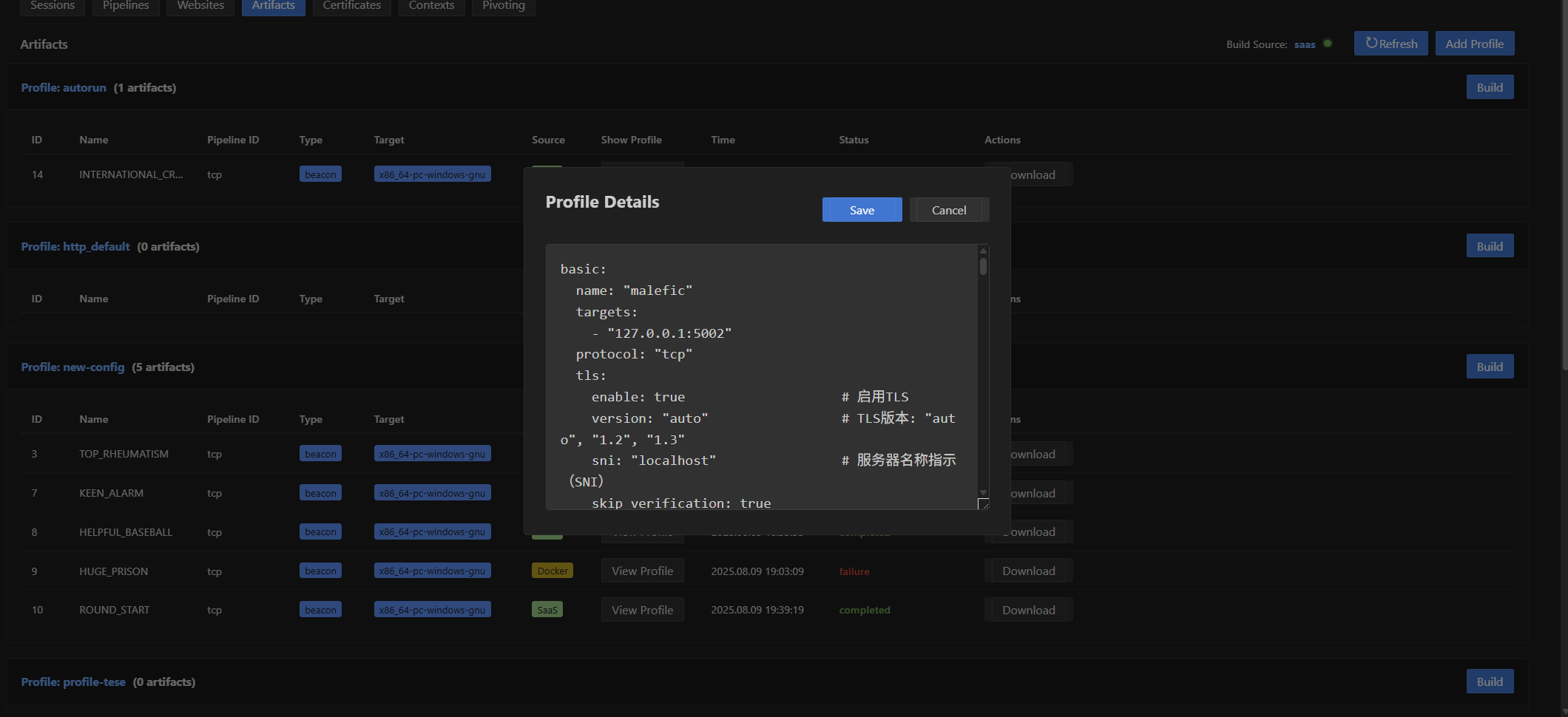
Task: Click inside the profile YAML text editor
Action: 762,377
